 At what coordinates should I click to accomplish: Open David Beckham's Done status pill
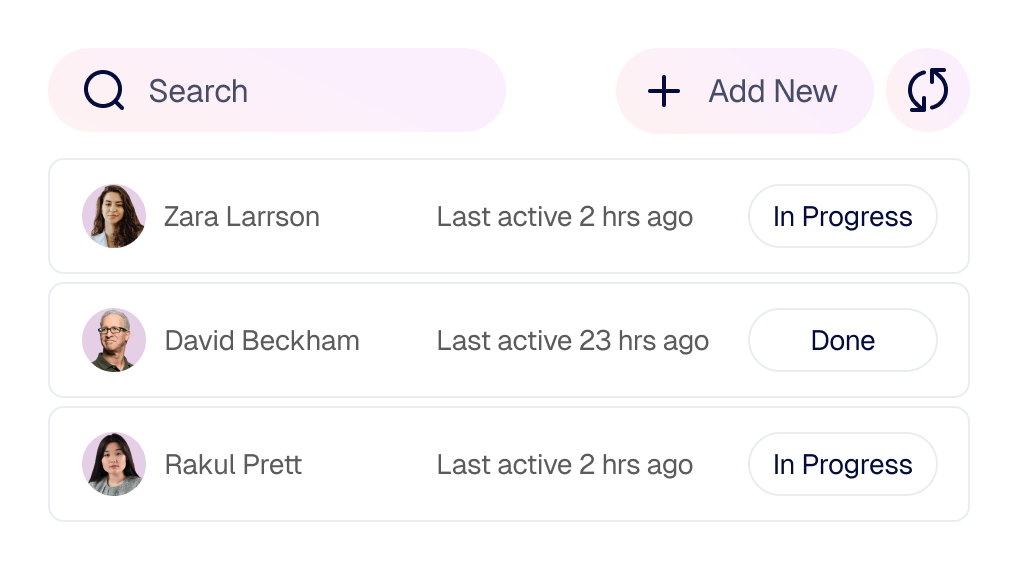pyautogui.click(x=842, y=340)
